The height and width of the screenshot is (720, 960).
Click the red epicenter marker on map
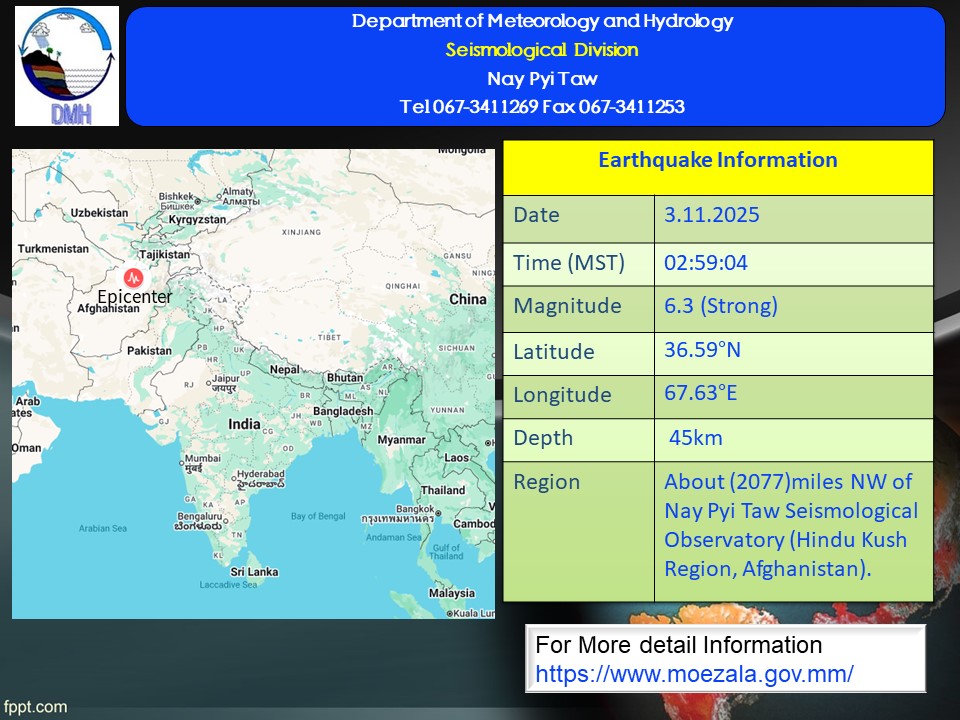coord(132,277)
